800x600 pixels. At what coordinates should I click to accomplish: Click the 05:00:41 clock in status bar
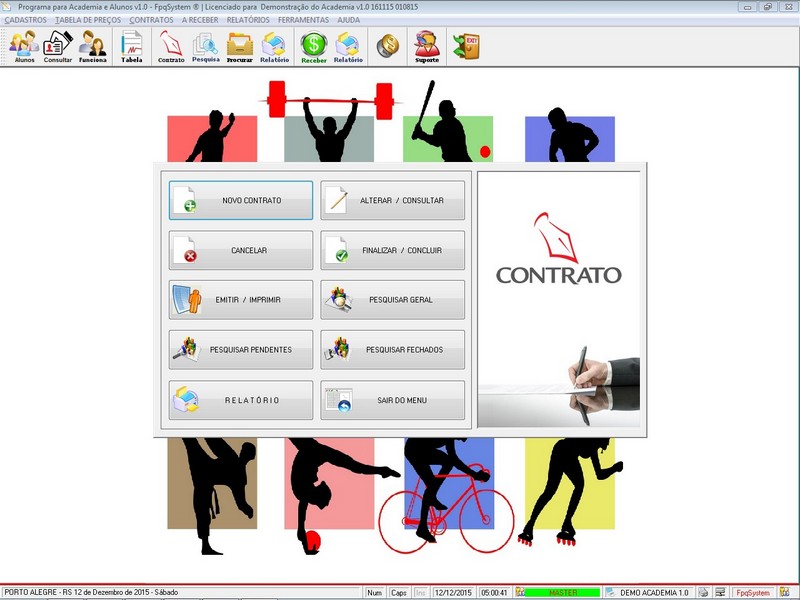pyautogui.click(x=494, y=593)
